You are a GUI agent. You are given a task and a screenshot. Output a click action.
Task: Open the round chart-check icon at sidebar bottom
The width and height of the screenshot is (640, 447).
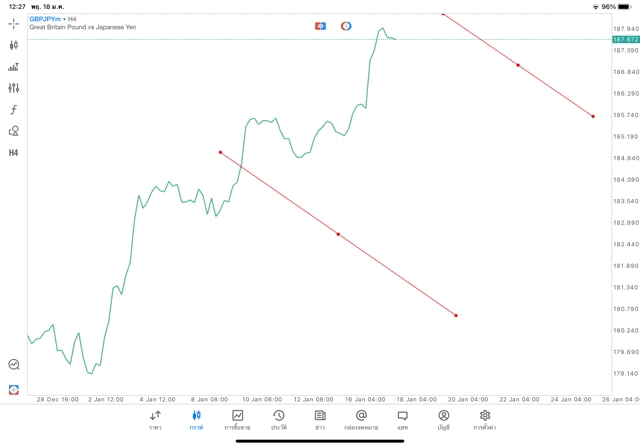coord(14,365)
